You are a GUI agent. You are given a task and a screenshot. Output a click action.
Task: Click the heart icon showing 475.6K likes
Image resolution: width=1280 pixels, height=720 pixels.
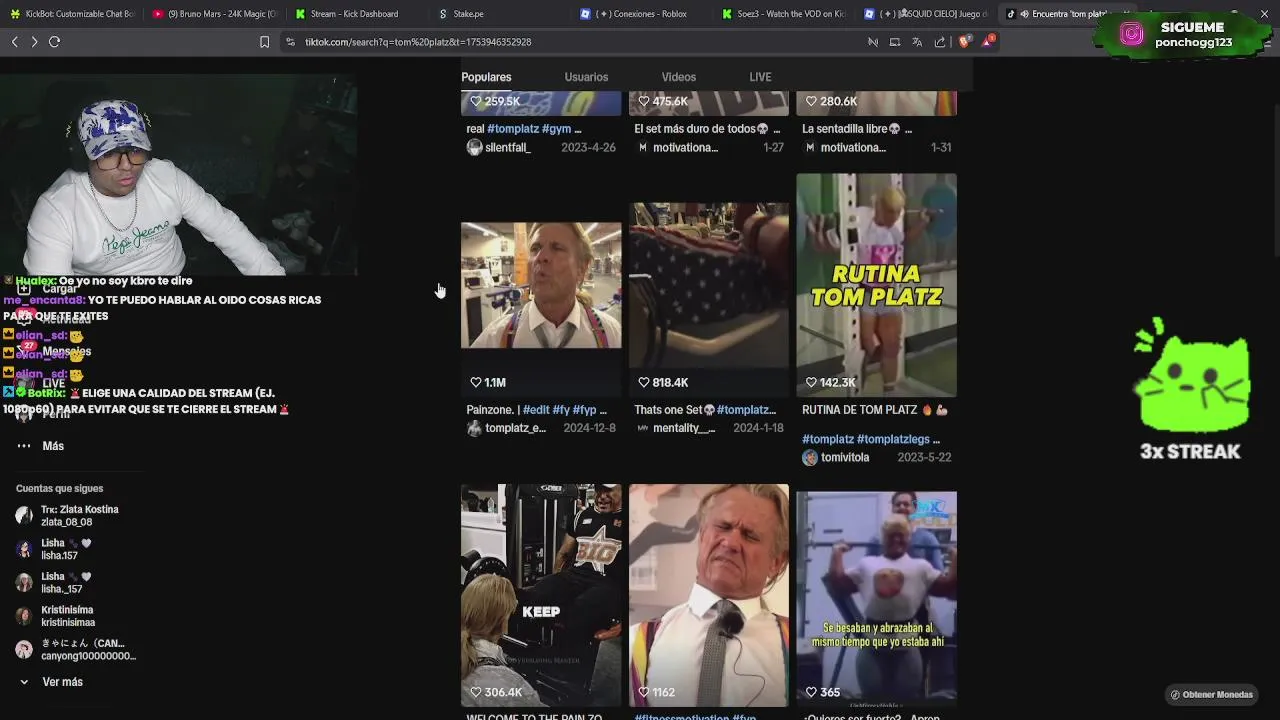(x=644, y=101)
